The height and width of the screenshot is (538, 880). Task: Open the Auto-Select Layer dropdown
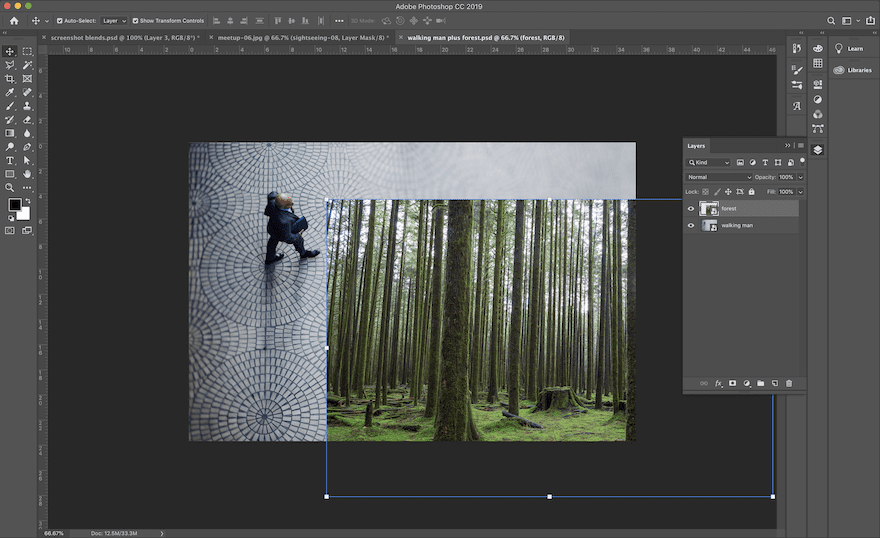tap(114, 21)
